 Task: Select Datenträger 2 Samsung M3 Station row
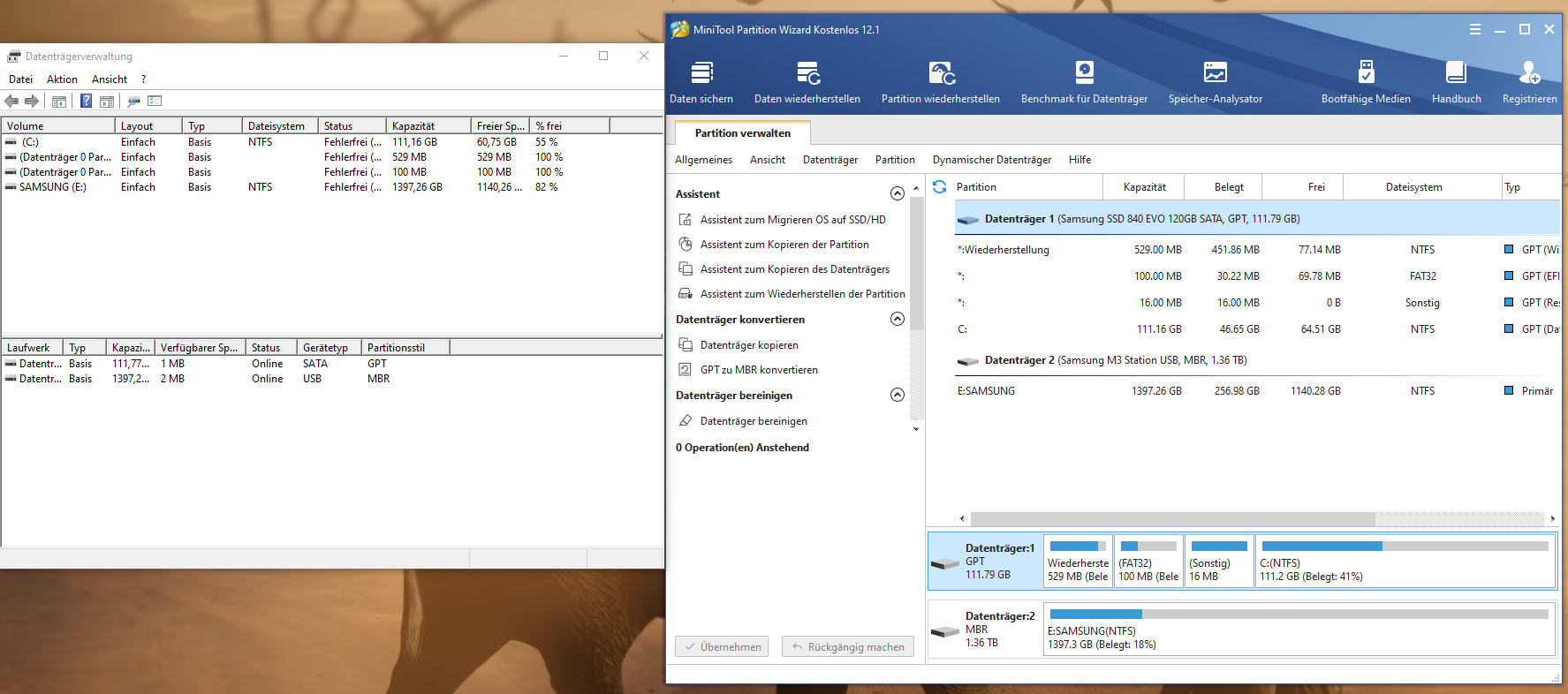(1257, 360)
